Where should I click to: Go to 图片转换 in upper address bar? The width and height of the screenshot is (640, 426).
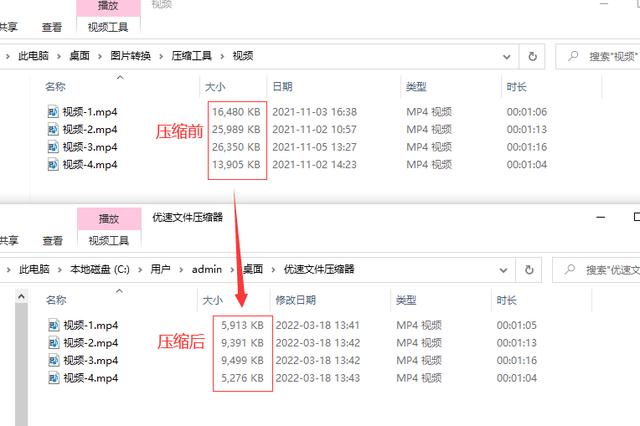click(x=131, y=55)
